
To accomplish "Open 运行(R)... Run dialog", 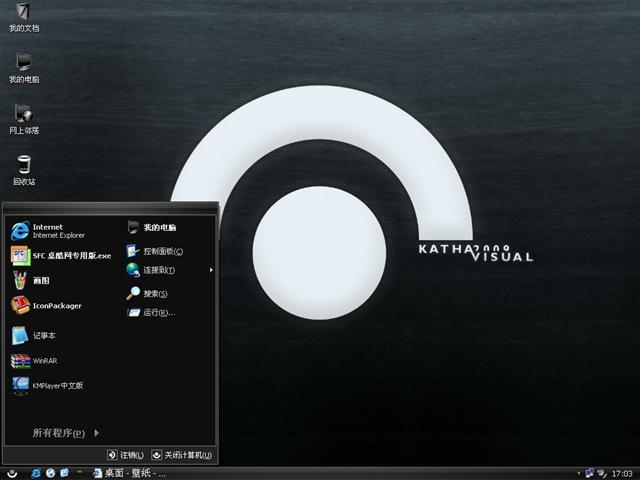I will point(155,313).
